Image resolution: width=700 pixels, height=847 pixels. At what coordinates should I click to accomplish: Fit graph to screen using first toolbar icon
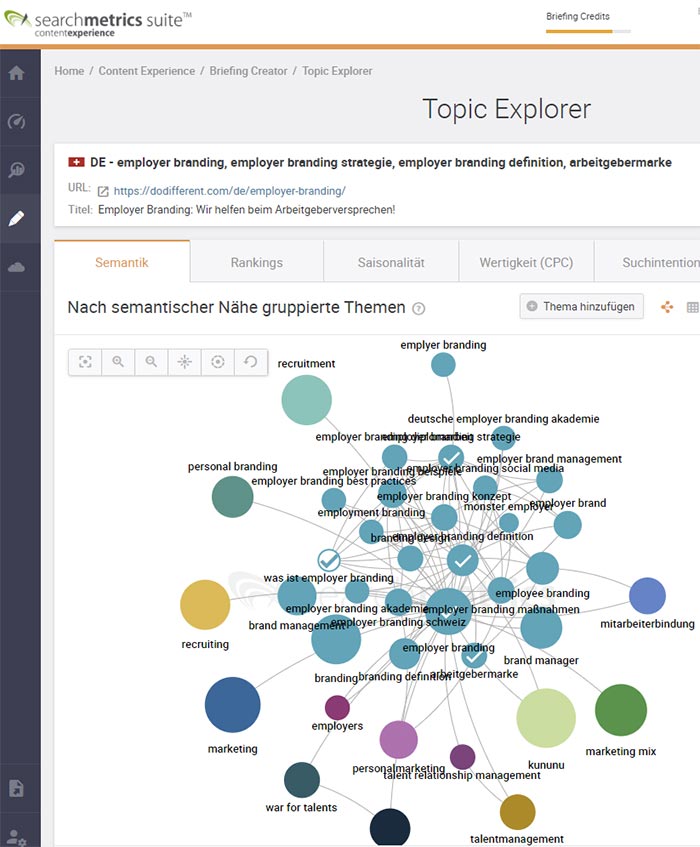tap(85, 362)
